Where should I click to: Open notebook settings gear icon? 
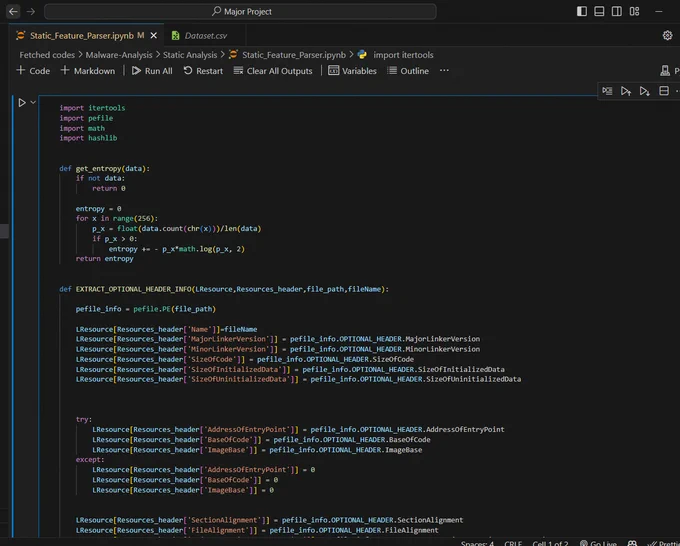point(667,36)
